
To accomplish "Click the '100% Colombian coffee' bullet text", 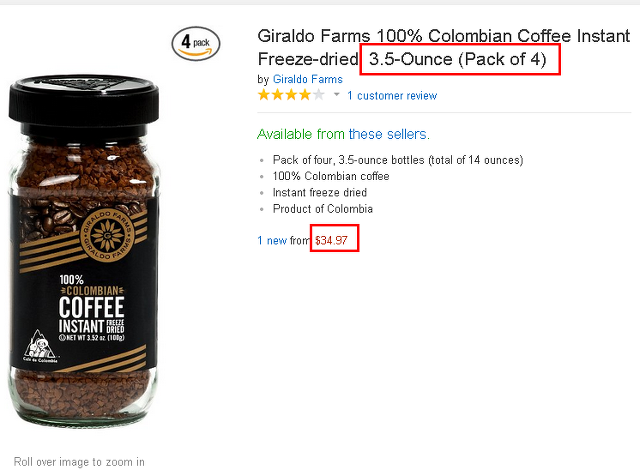I will (331, 176).
